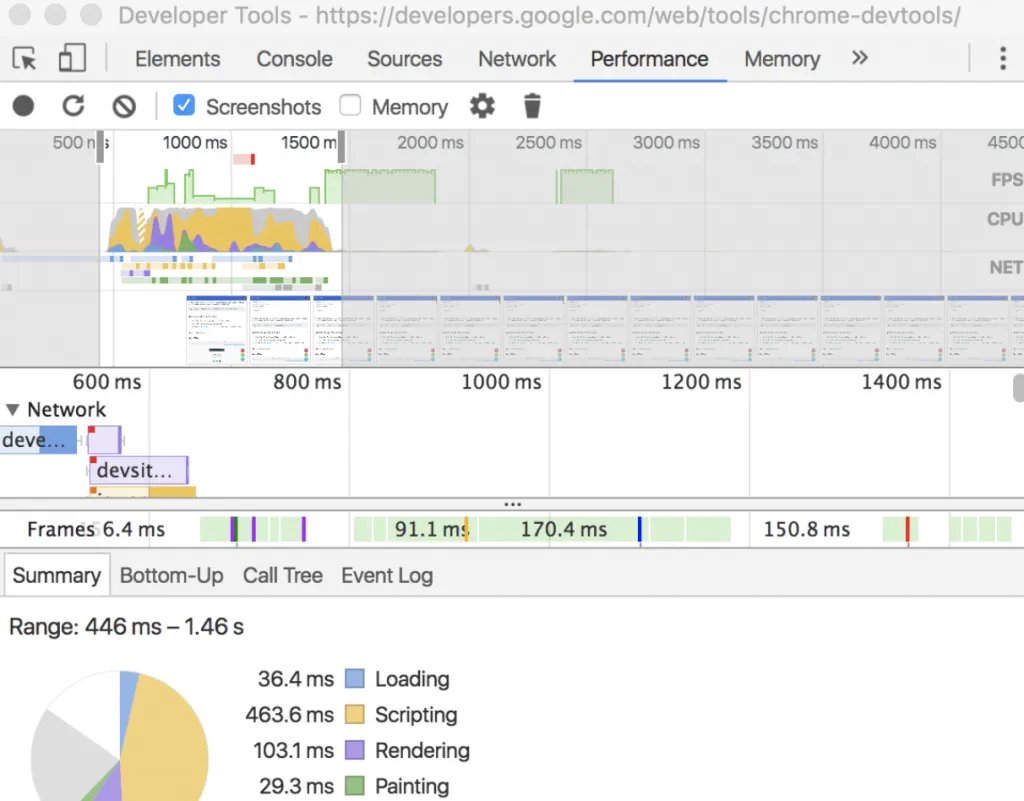Reload page and start new recording

pyautogui.click(x=72, y=105)
